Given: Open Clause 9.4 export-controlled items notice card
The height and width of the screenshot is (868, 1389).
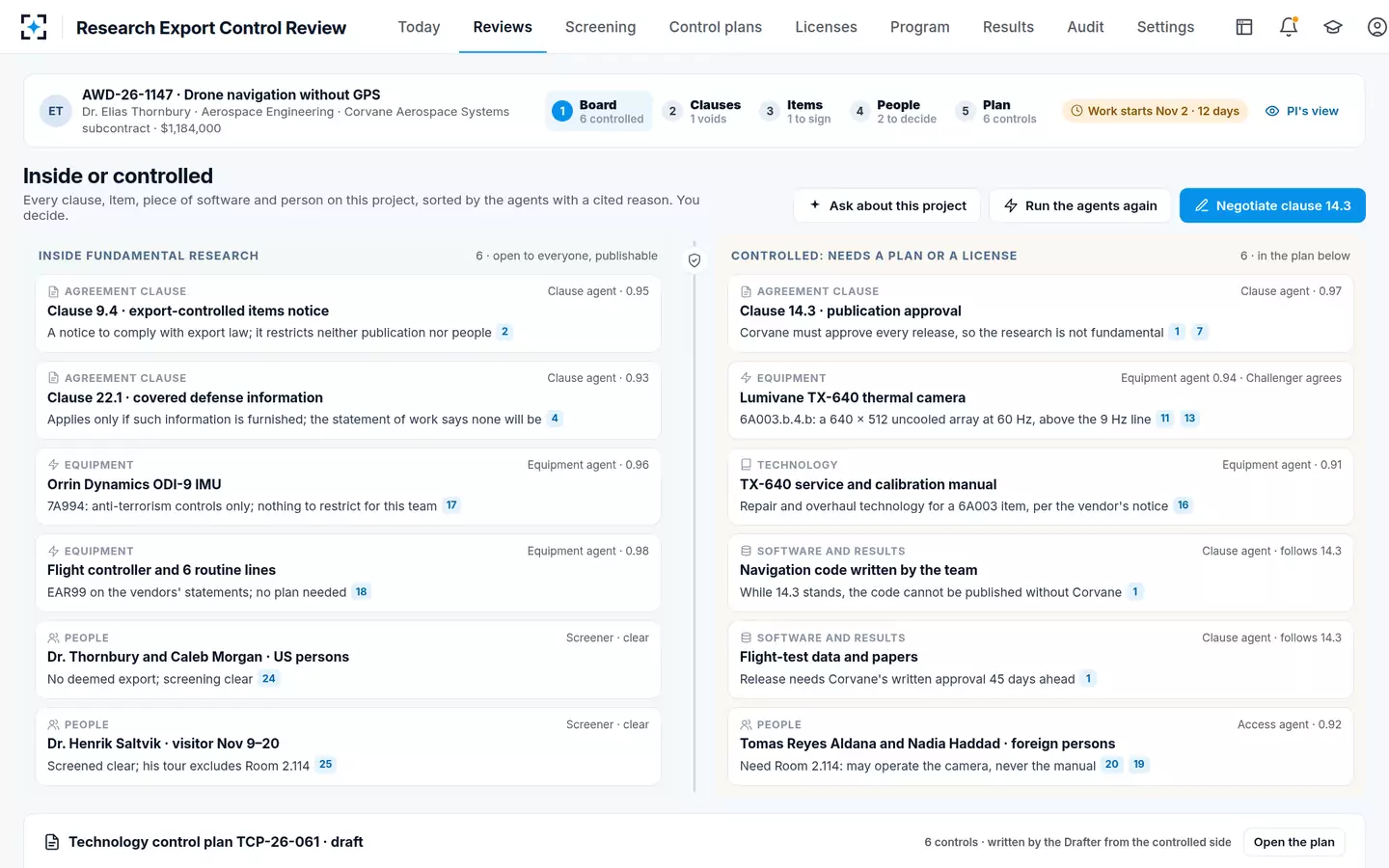Looking at the screenshot, I should coord(348,313).
